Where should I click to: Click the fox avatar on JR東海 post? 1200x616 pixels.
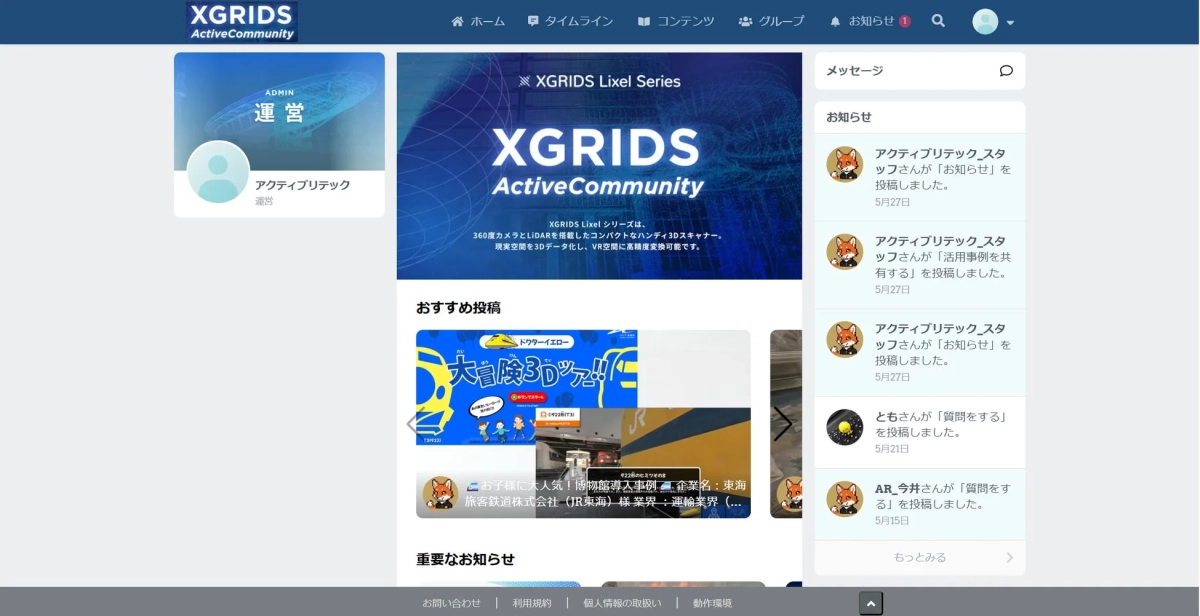pos(440,493)
